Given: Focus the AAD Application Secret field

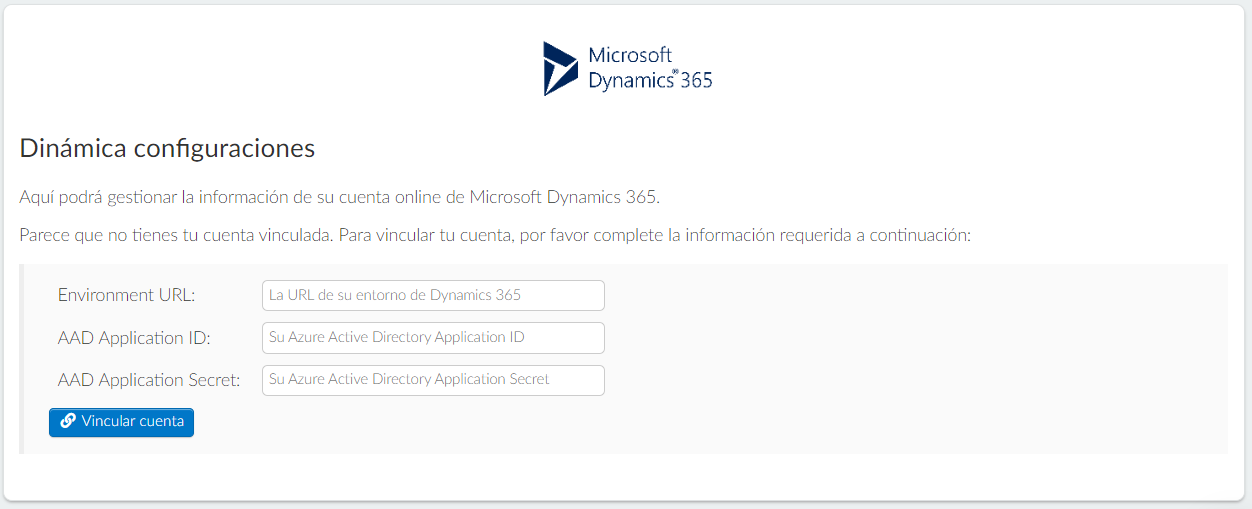Looking at the screenshot, I should click(x=433, y=380).
